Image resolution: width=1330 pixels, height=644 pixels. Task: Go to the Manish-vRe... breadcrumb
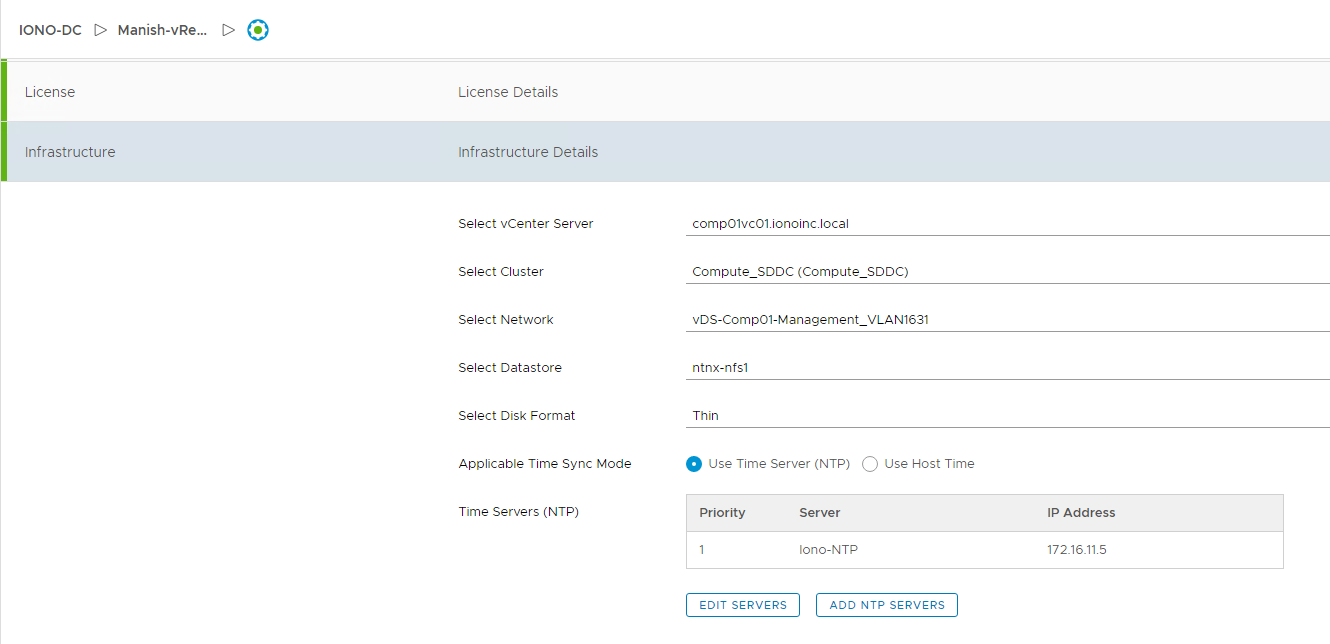click(162, 30)
